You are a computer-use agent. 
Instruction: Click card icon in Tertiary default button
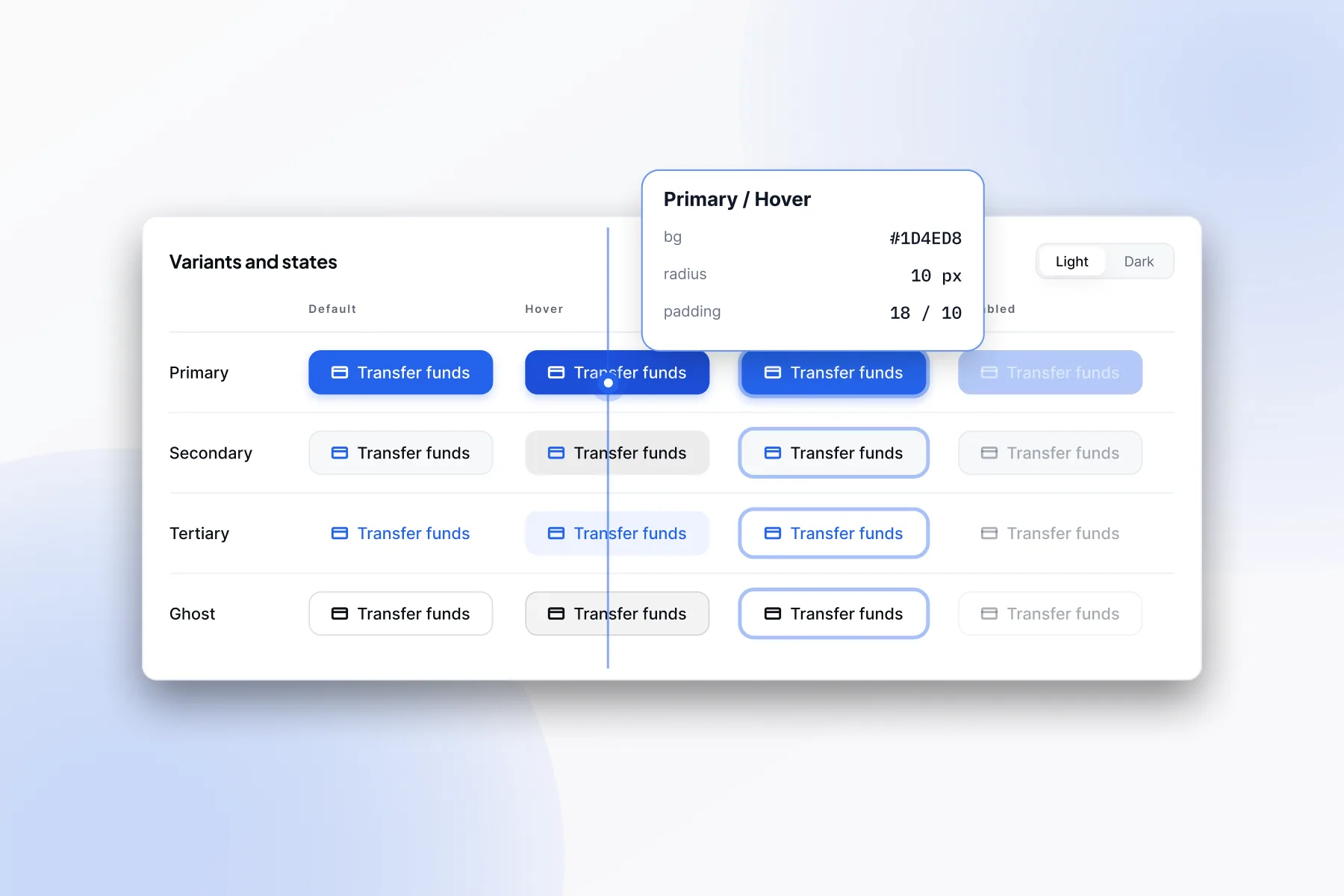(x=340, y=533)
